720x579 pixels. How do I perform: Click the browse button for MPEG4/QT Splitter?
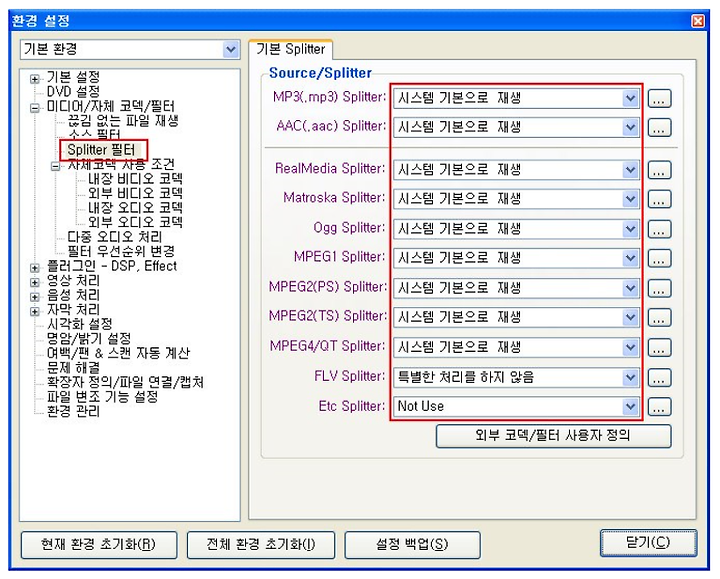pos(659,347)
